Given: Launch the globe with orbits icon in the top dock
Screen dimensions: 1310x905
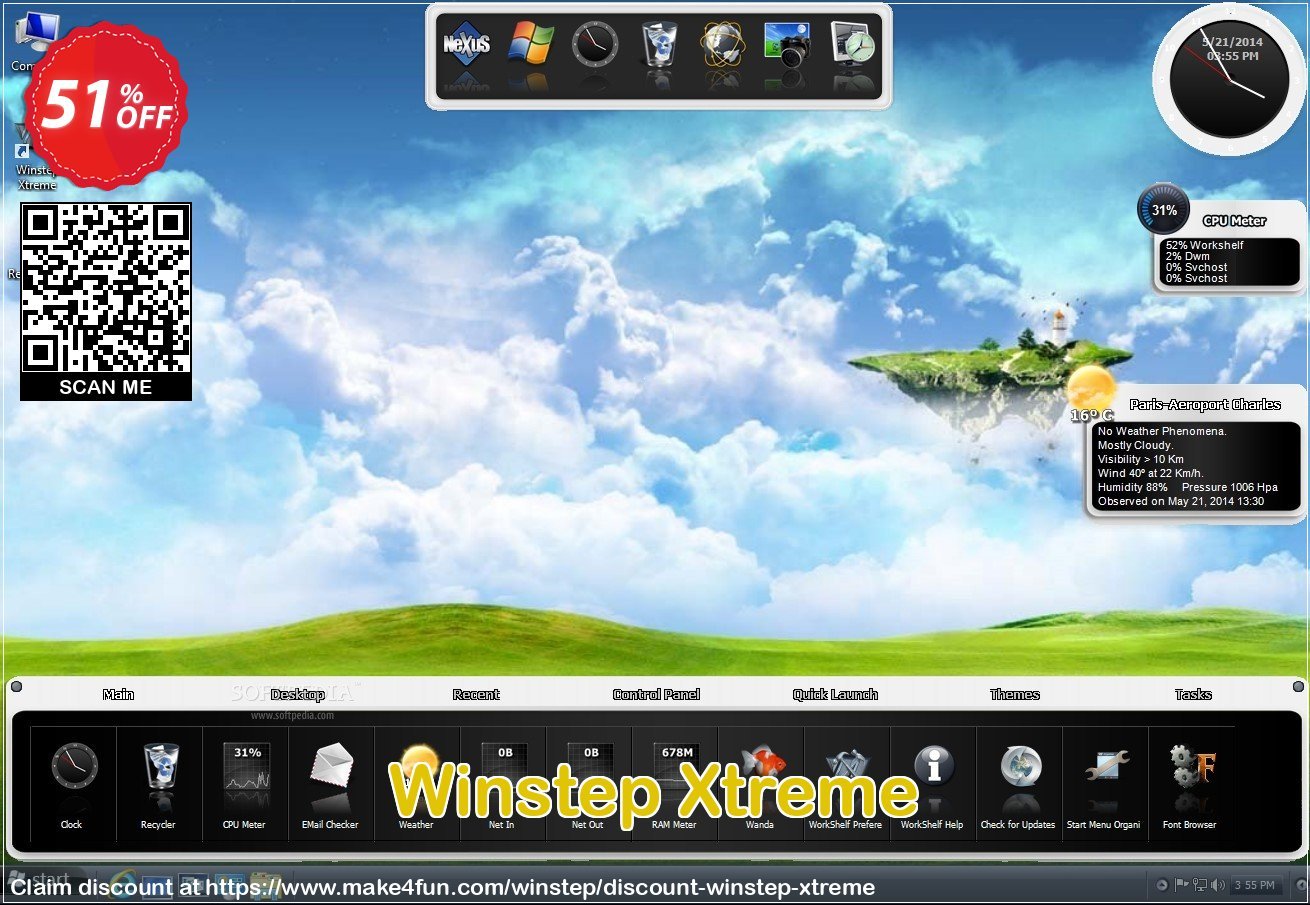Looking at the screenshot, I should 723,46.
